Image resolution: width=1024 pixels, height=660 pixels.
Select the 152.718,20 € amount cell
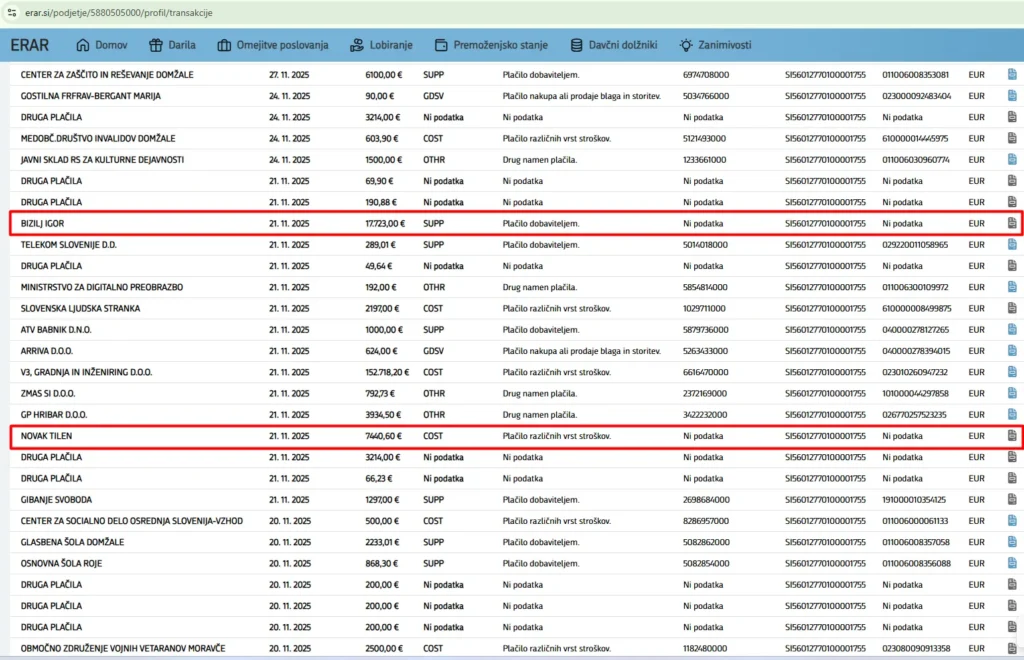coord(387,372)
